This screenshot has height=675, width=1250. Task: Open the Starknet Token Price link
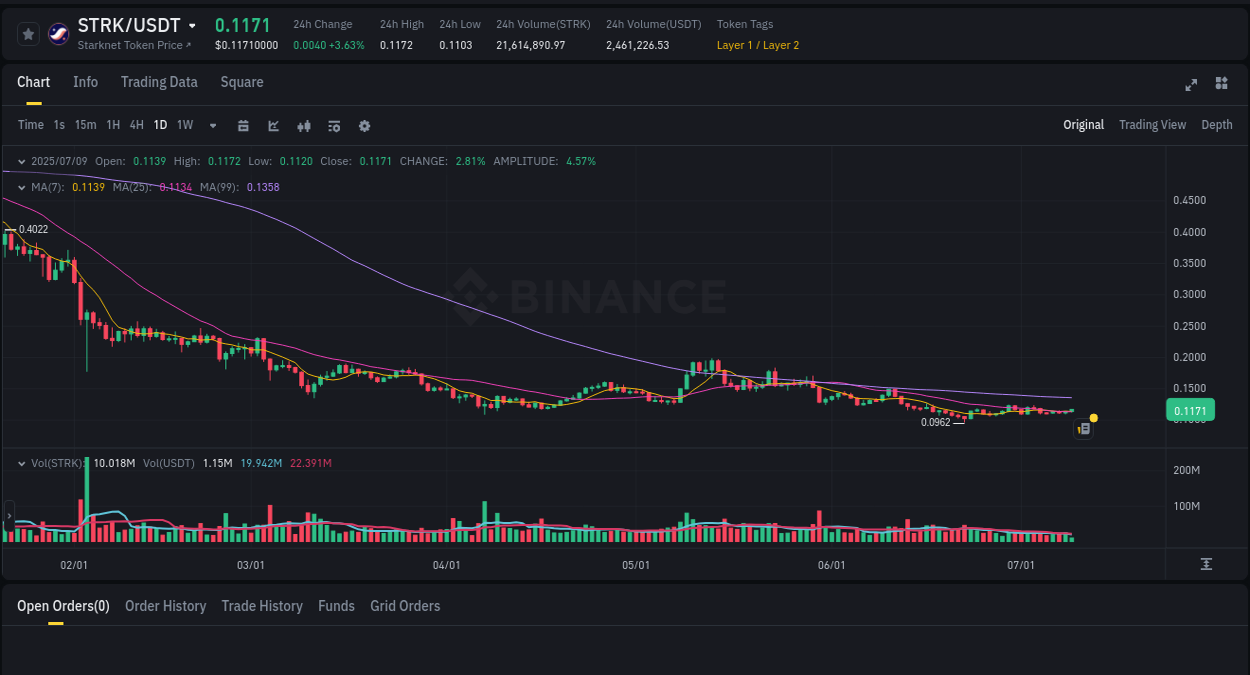(x=133, y=44)
